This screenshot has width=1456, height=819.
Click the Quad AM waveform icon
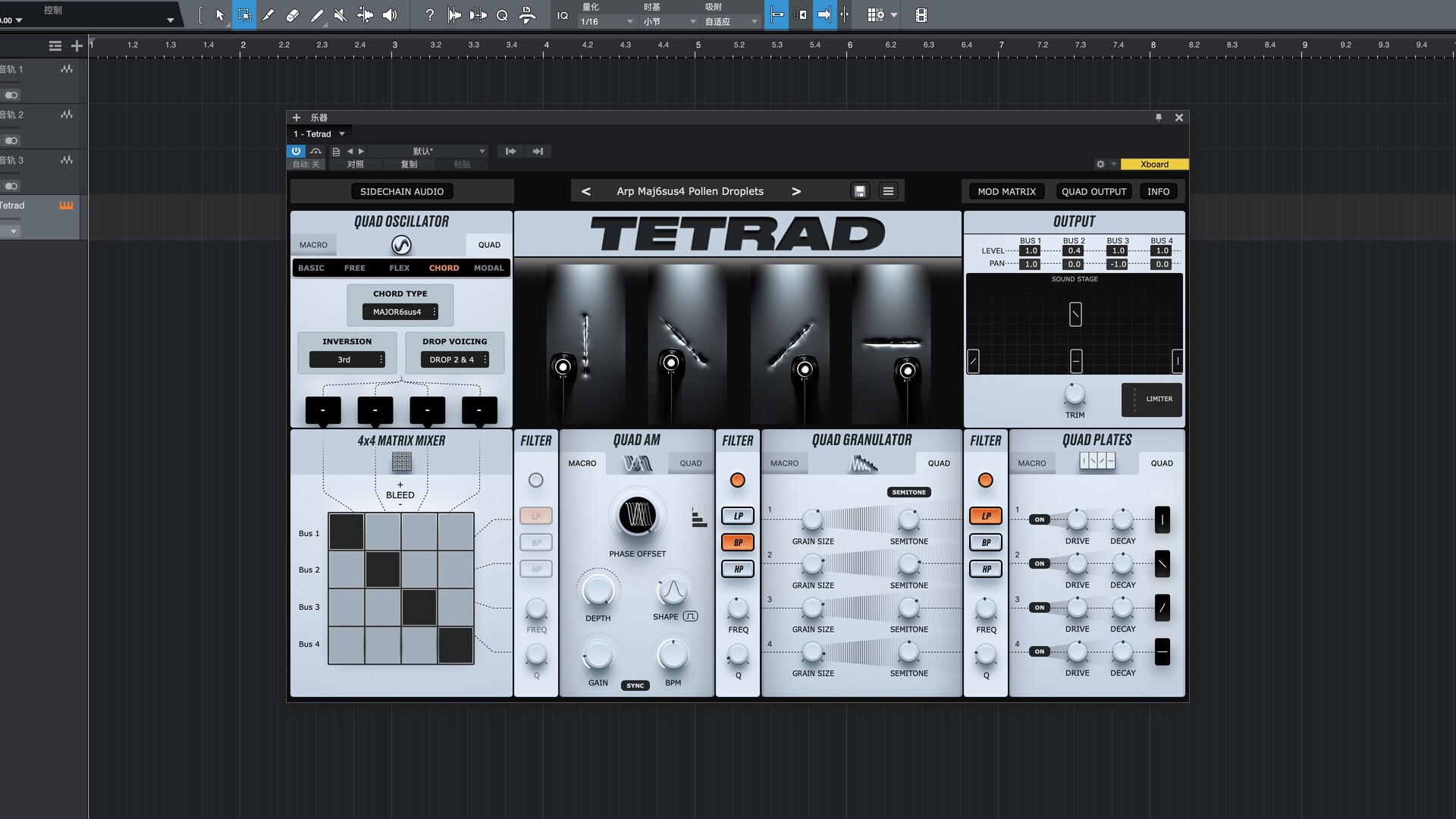pos(637,463)
